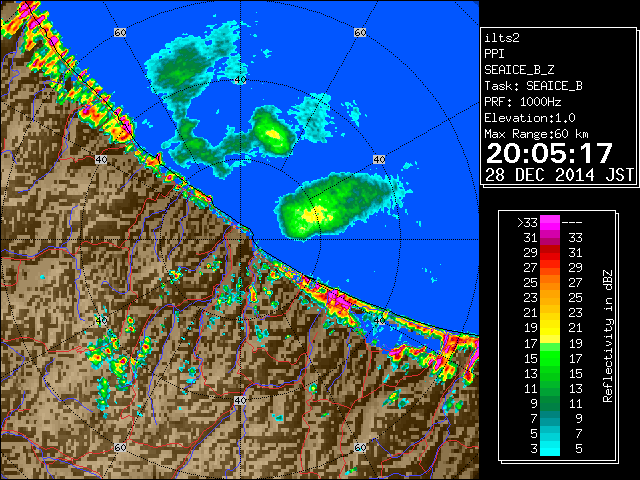Click the "Max Range:60 km" entry

[536, 134]
